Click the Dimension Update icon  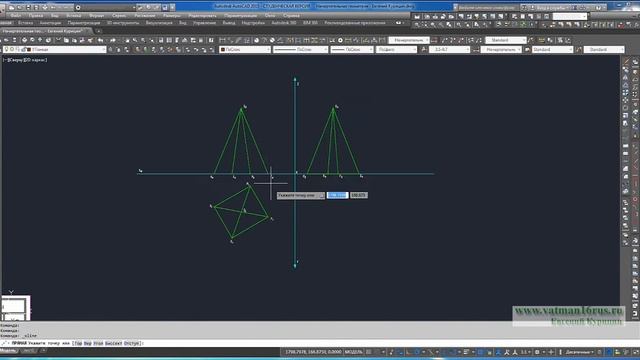(382, 40)
